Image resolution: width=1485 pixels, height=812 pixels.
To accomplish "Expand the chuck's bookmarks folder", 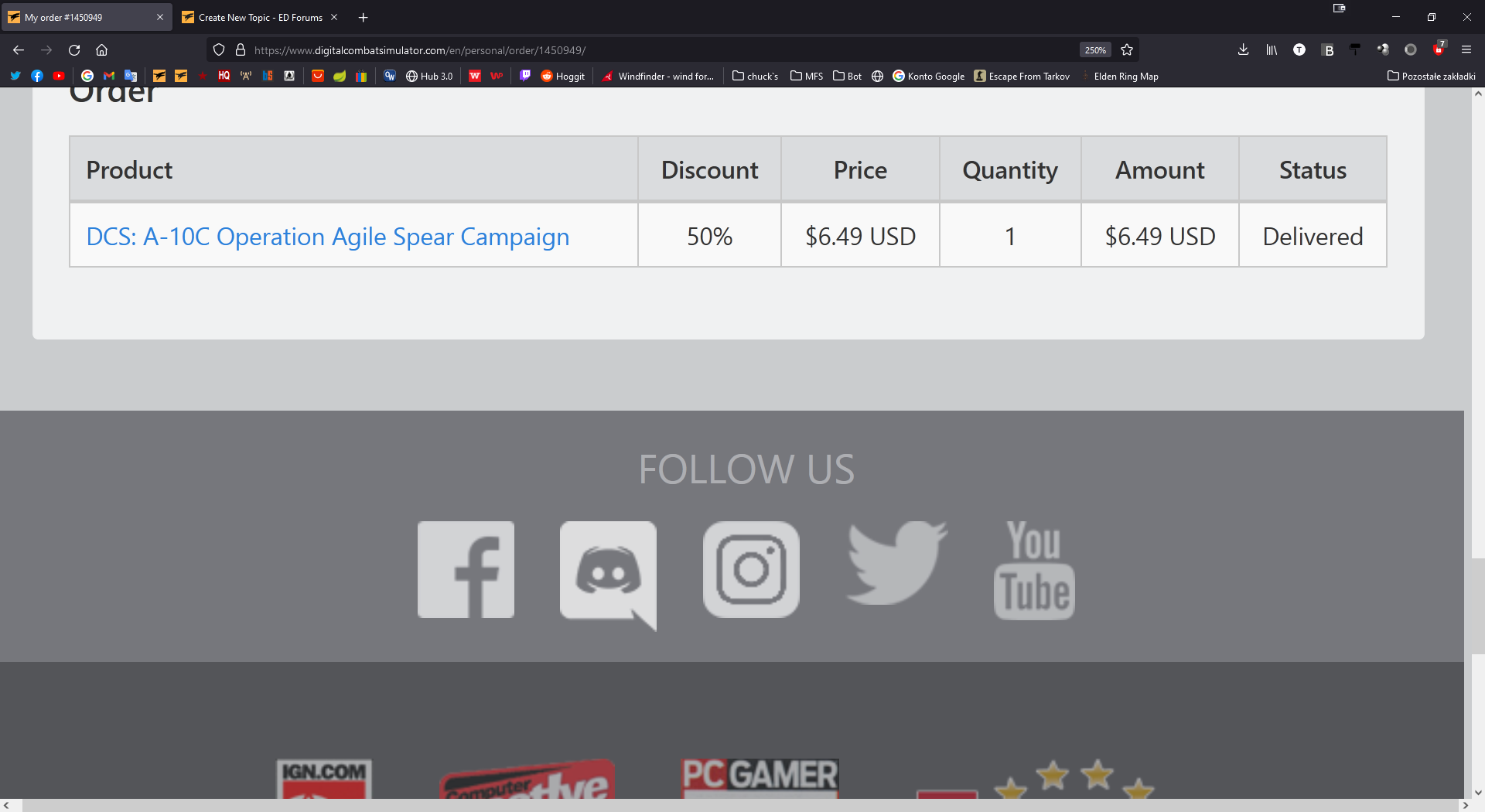I will pyautogui.click(x=755, y=76).
